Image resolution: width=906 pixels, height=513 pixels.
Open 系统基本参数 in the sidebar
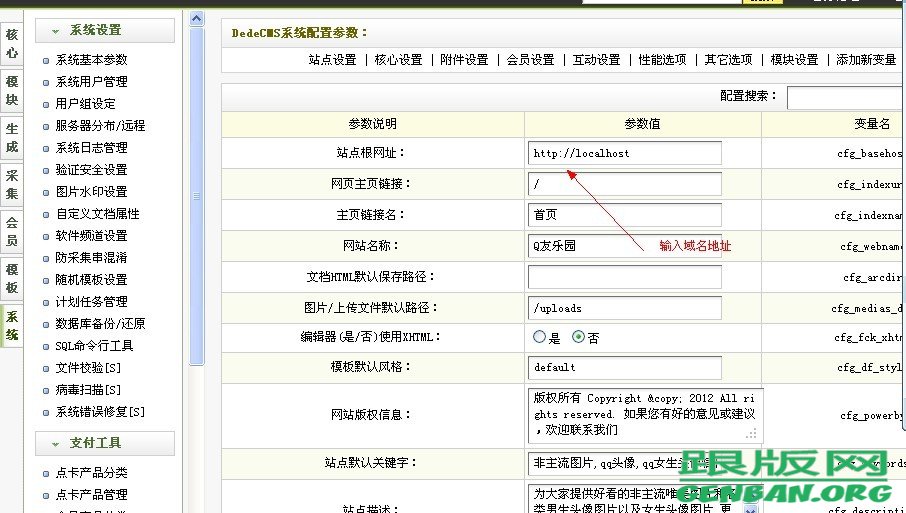point(91,60)
